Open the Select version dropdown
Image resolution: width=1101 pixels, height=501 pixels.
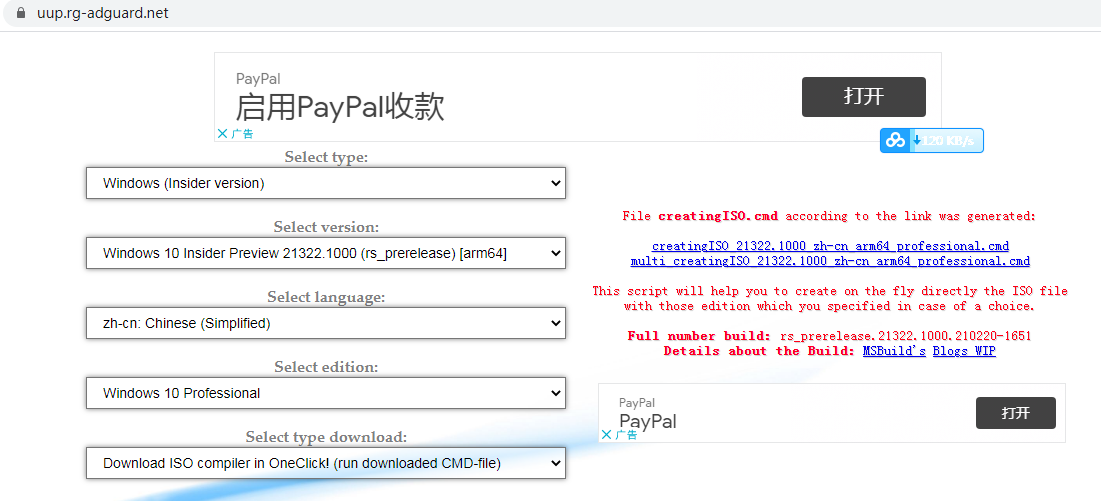326,253
